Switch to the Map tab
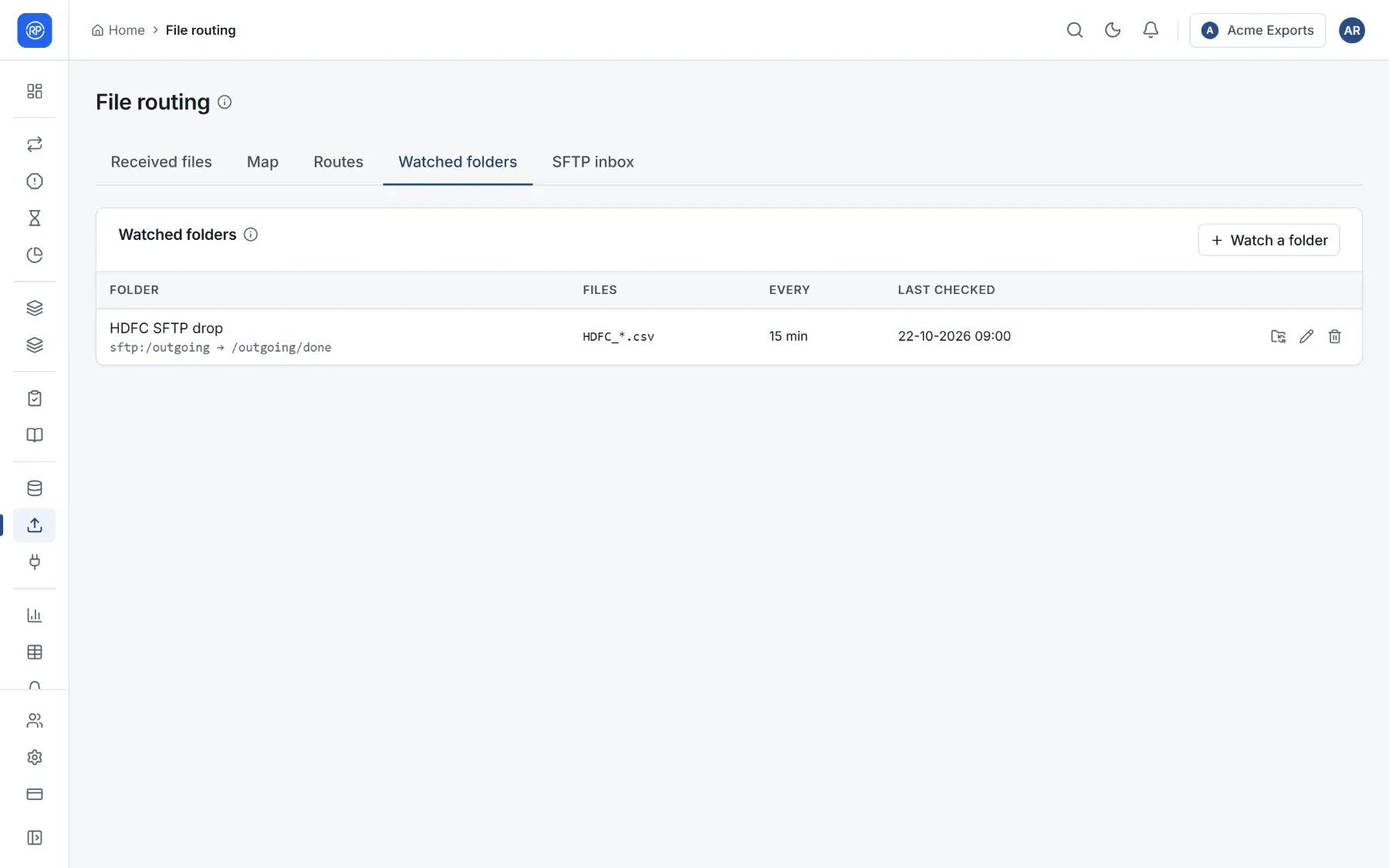1389x868 pixels. point(262,162)
